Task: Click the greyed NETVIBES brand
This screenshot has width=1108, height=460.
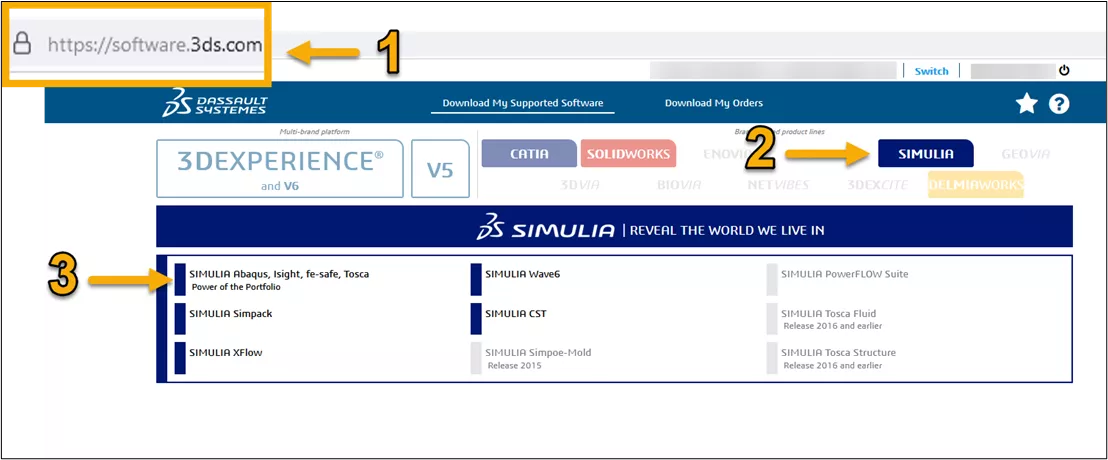Action: point(778,185)
